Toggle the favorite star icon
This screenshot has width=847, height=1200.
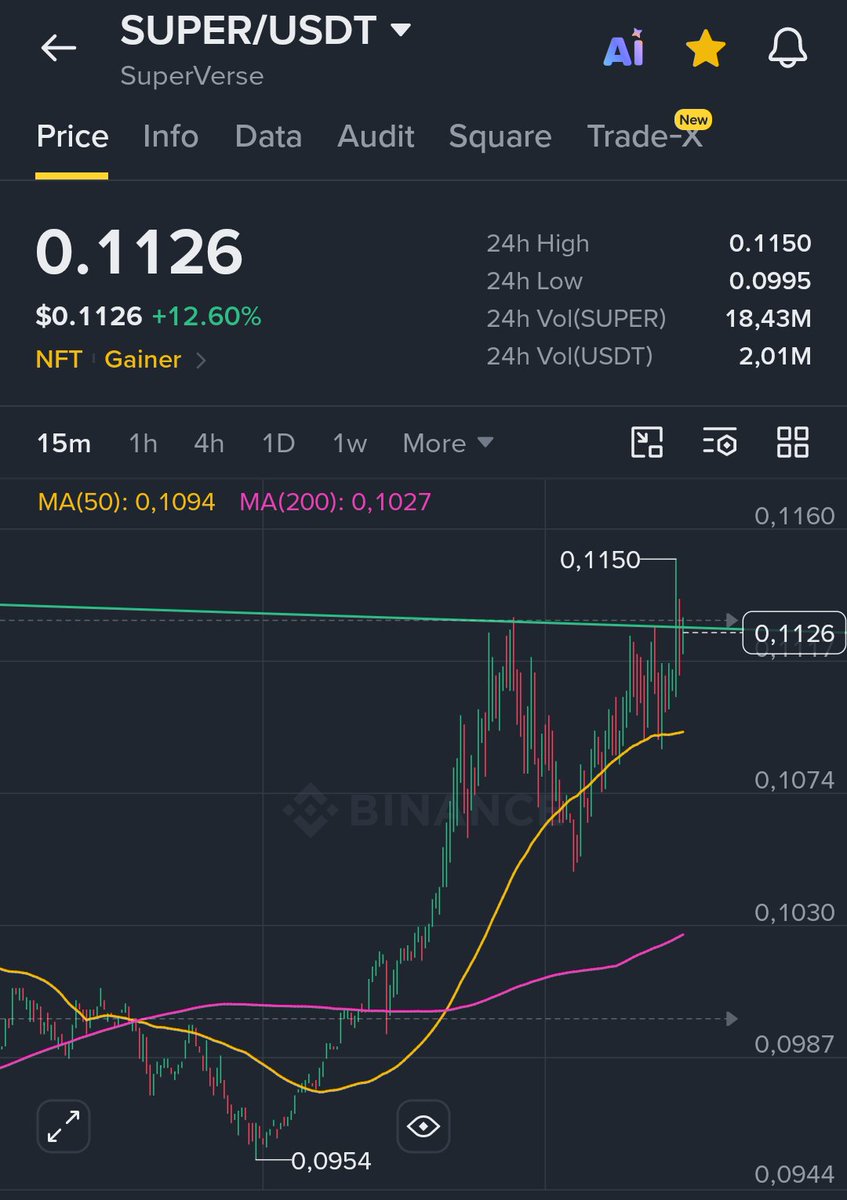tap(705, 49)
